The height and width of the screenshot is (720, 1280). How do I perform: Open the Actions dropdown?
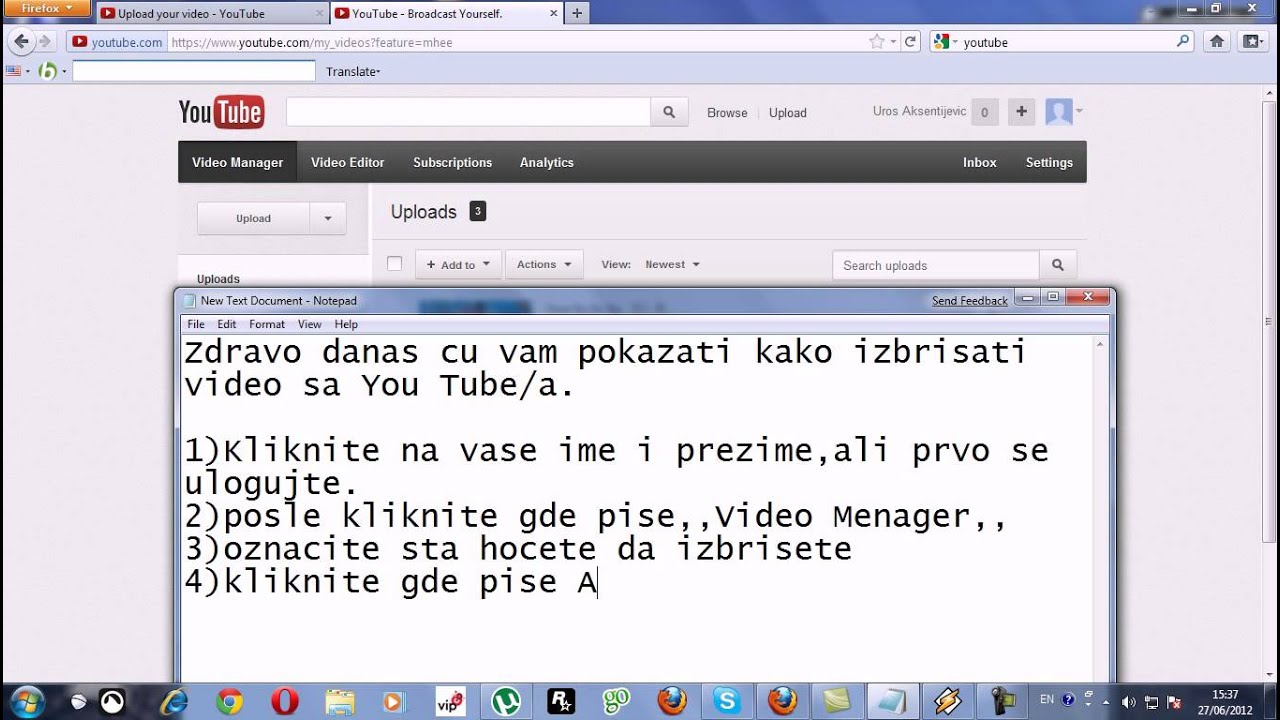544,265
